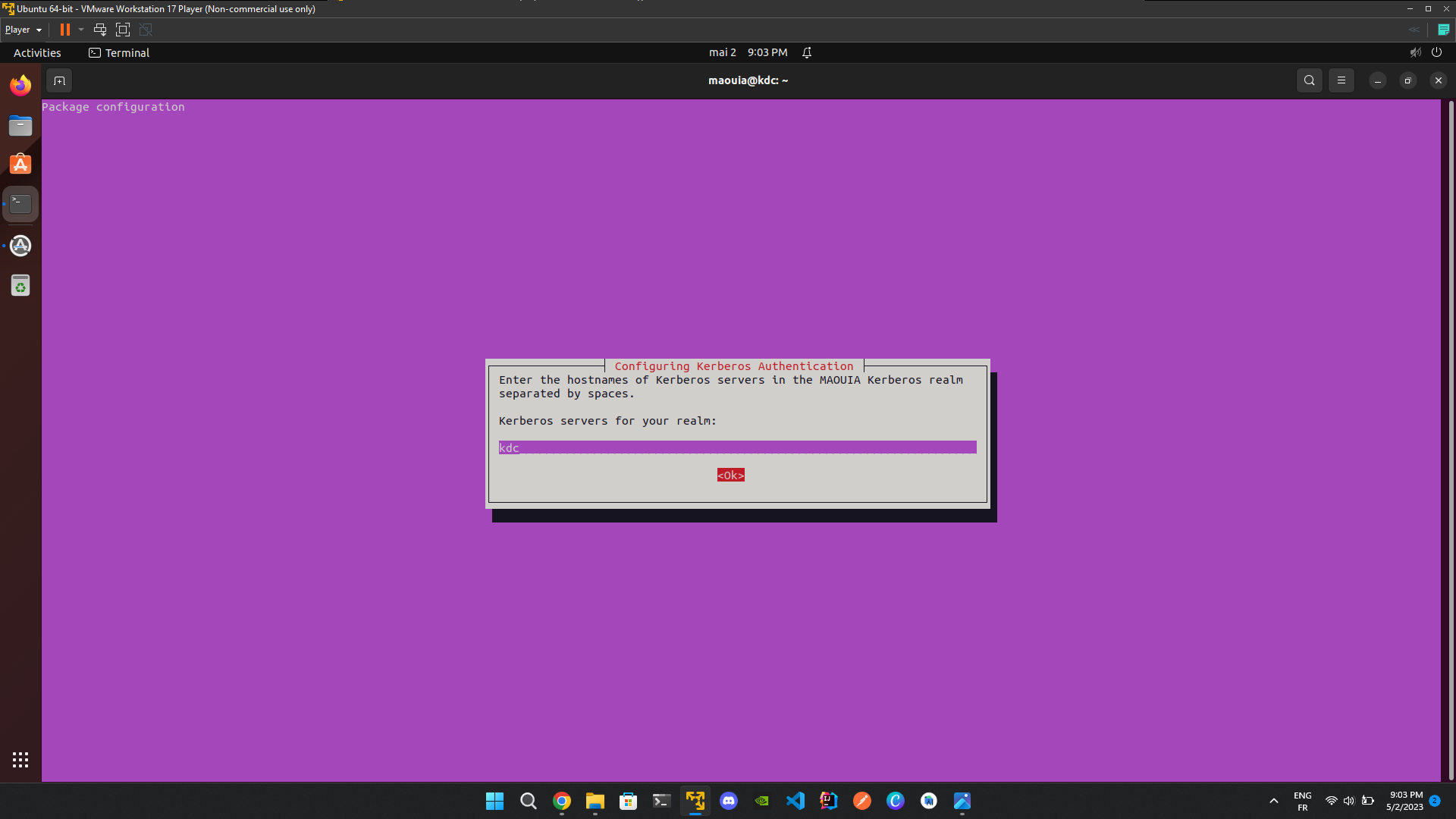Open VMware message log icon
This screenshot has width=1456, height=819.
[x=1444, y=30]
